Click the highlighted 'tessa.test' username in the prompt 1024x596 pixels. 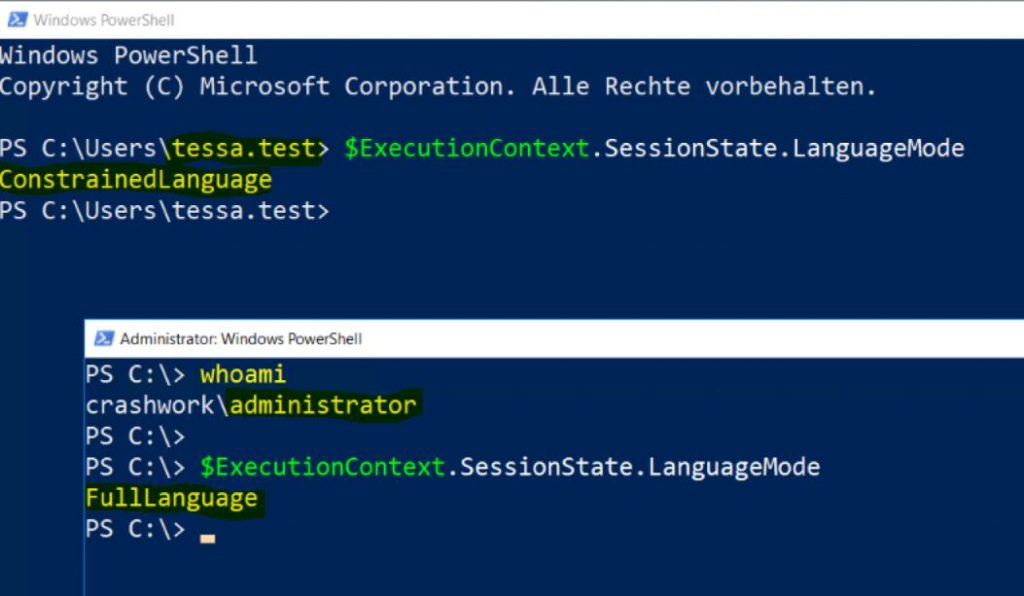tap(244, 148)
